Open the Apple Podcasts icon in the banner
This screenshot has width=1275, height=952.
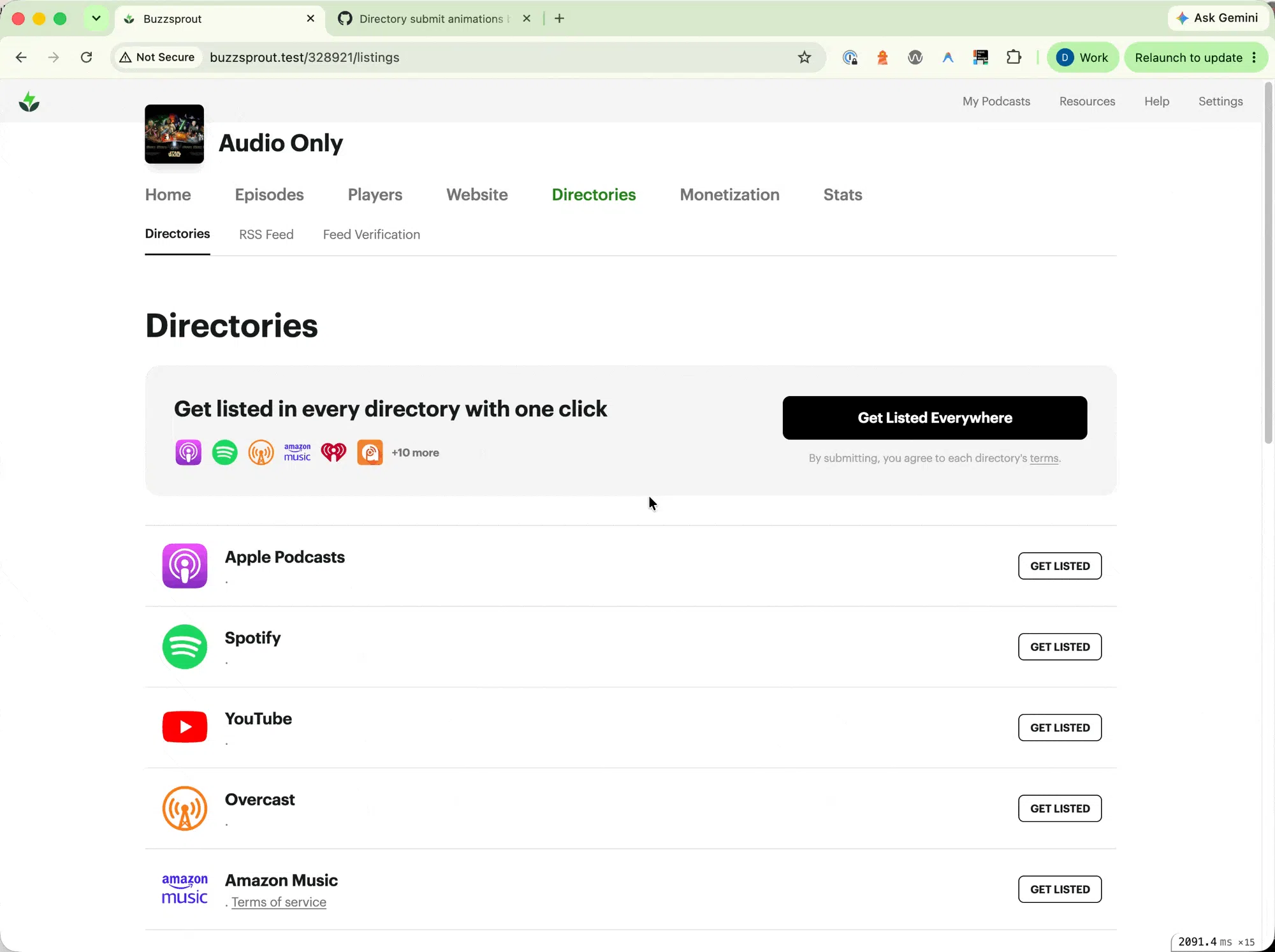pyautogui.click(x=188, y=452)
